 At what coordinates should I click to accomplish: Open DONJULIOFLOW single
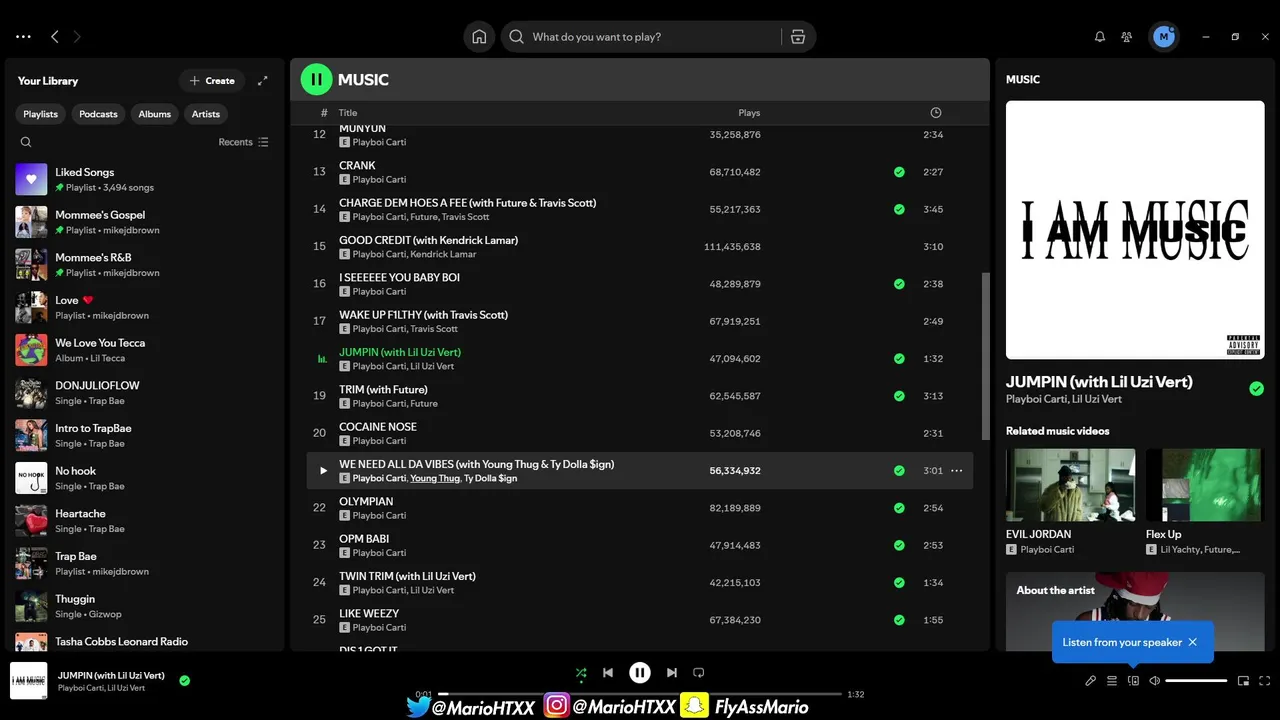145,393
